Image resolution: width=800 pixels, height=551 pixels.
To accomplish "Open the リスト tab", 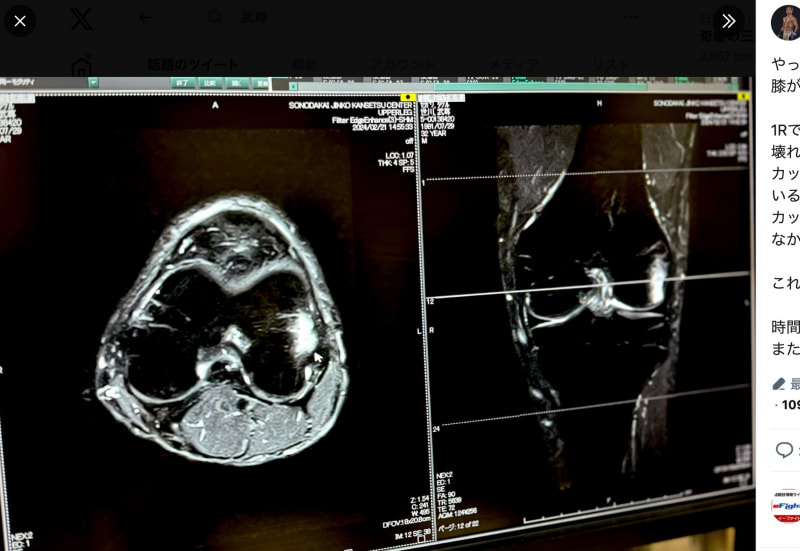I will (x=610, y=64).
